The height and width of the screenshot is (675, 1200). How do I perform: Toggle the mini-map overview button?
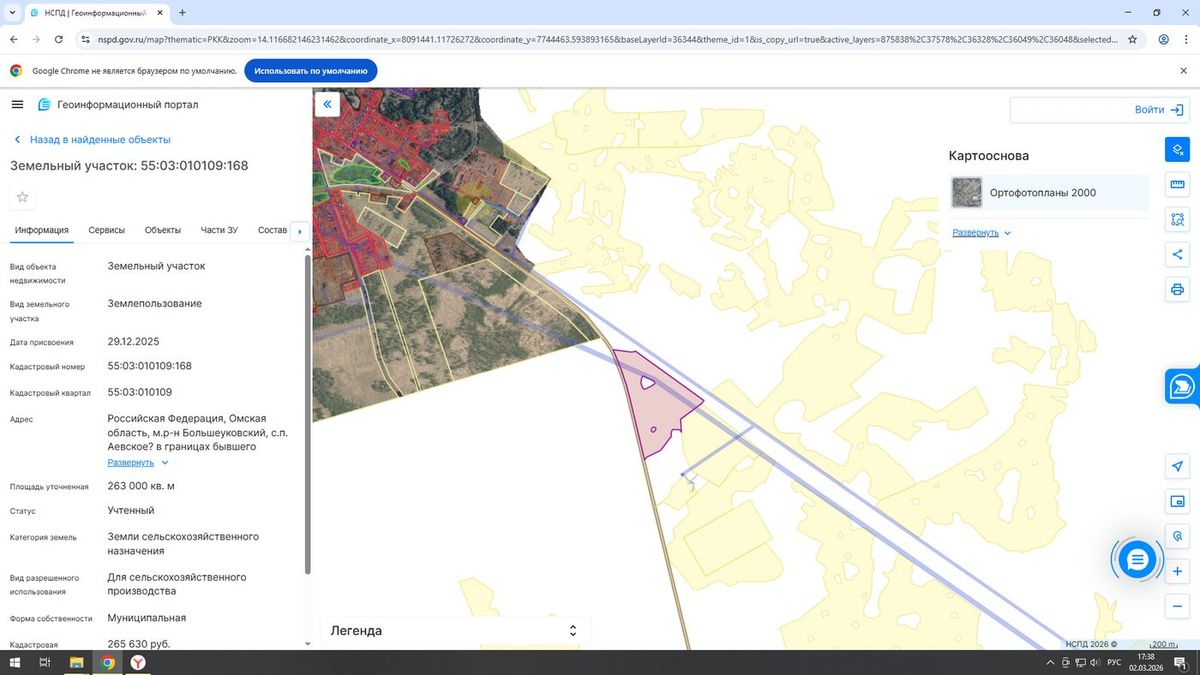pyautogui.click(x=1177, y=502)
